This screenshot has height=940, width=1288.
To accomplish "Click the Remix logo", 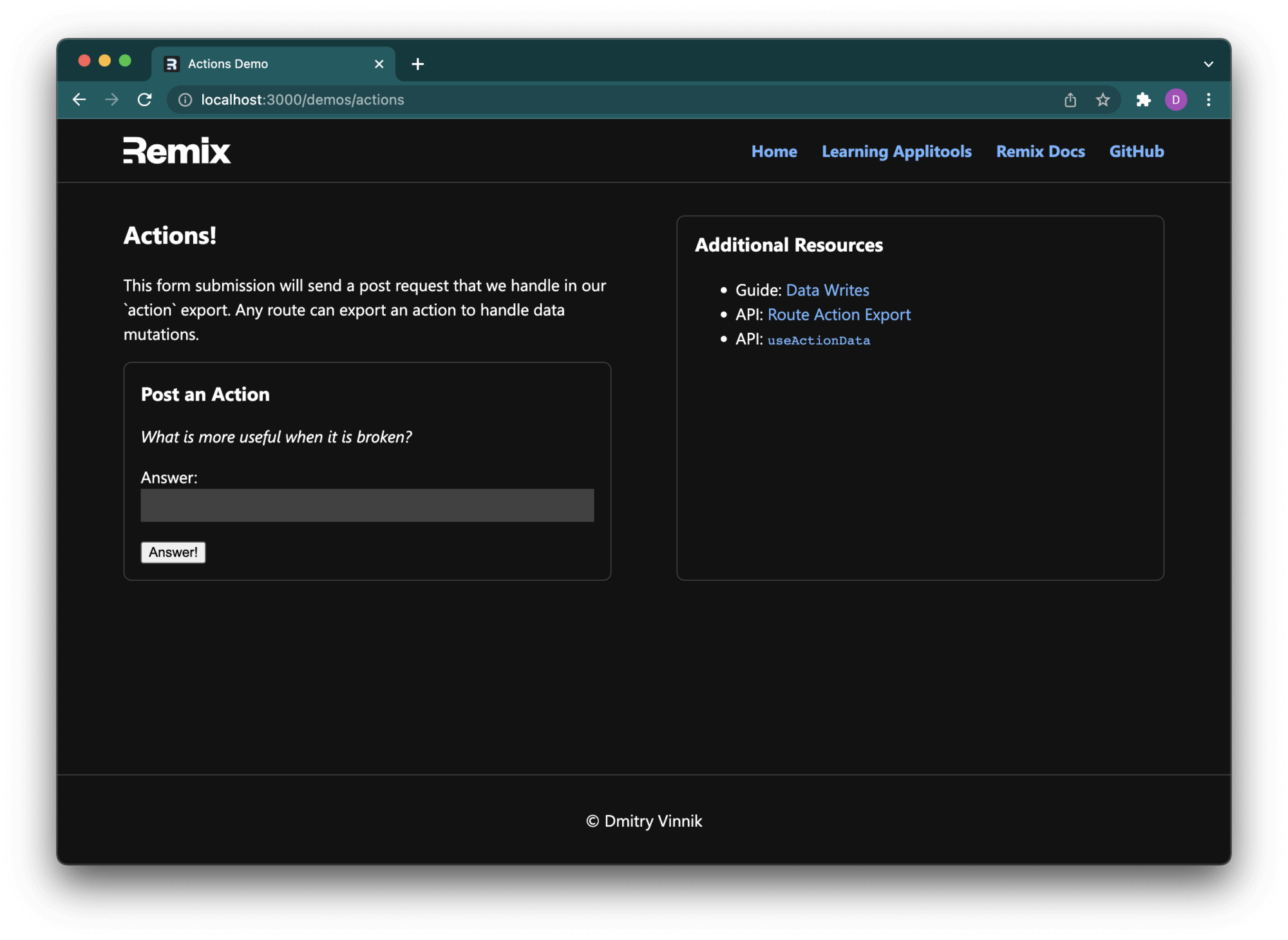I will tap(176, 150).
